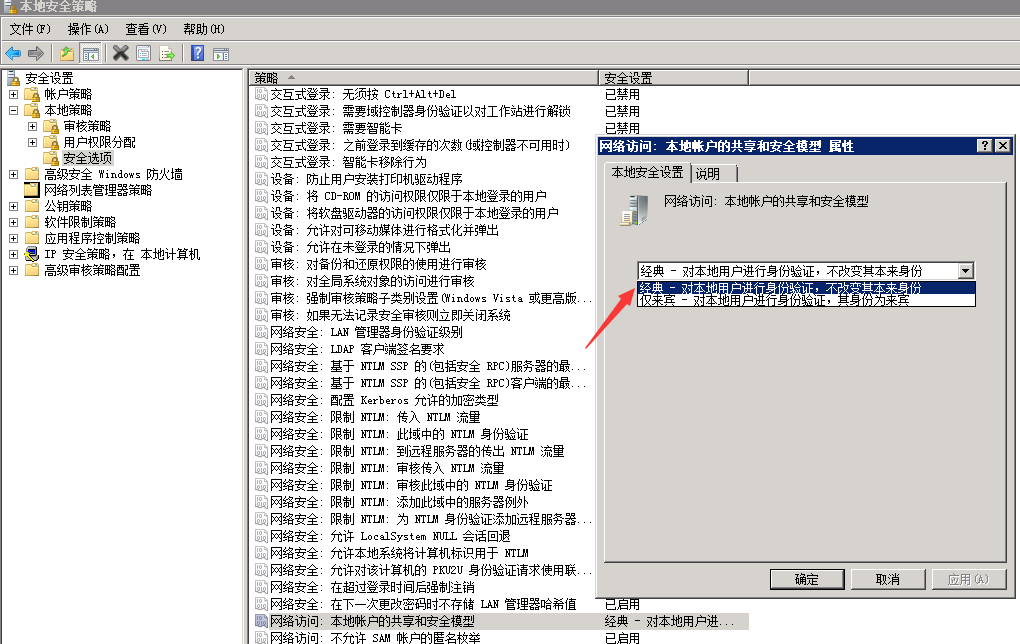Click the dialog's ? help button in title bar
1020x644 pixels.
(x=985, y=146)
